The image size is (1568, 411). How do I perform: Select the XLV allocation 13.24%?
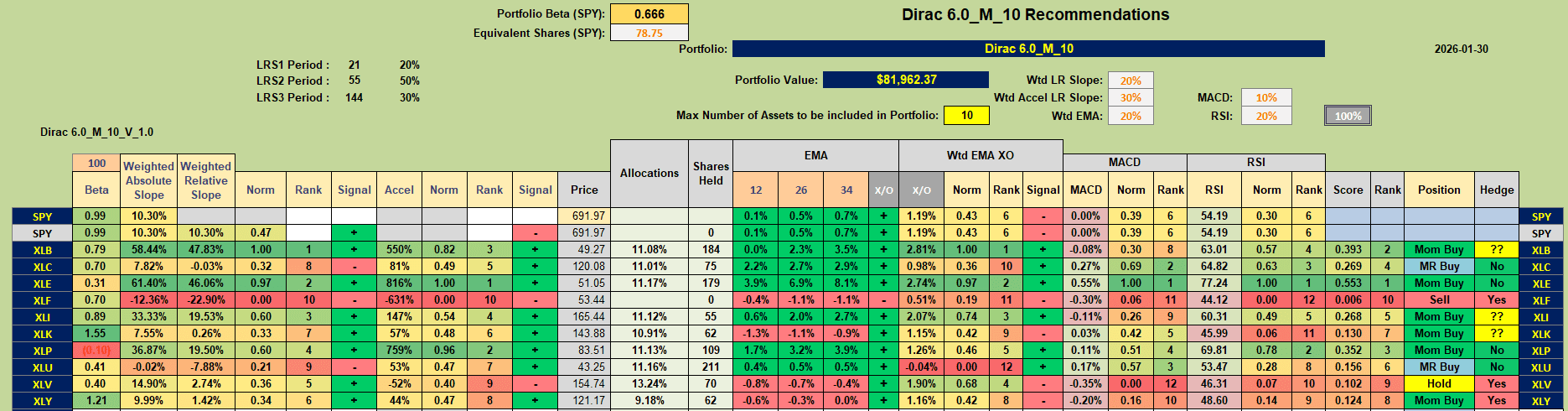(649, 383)
